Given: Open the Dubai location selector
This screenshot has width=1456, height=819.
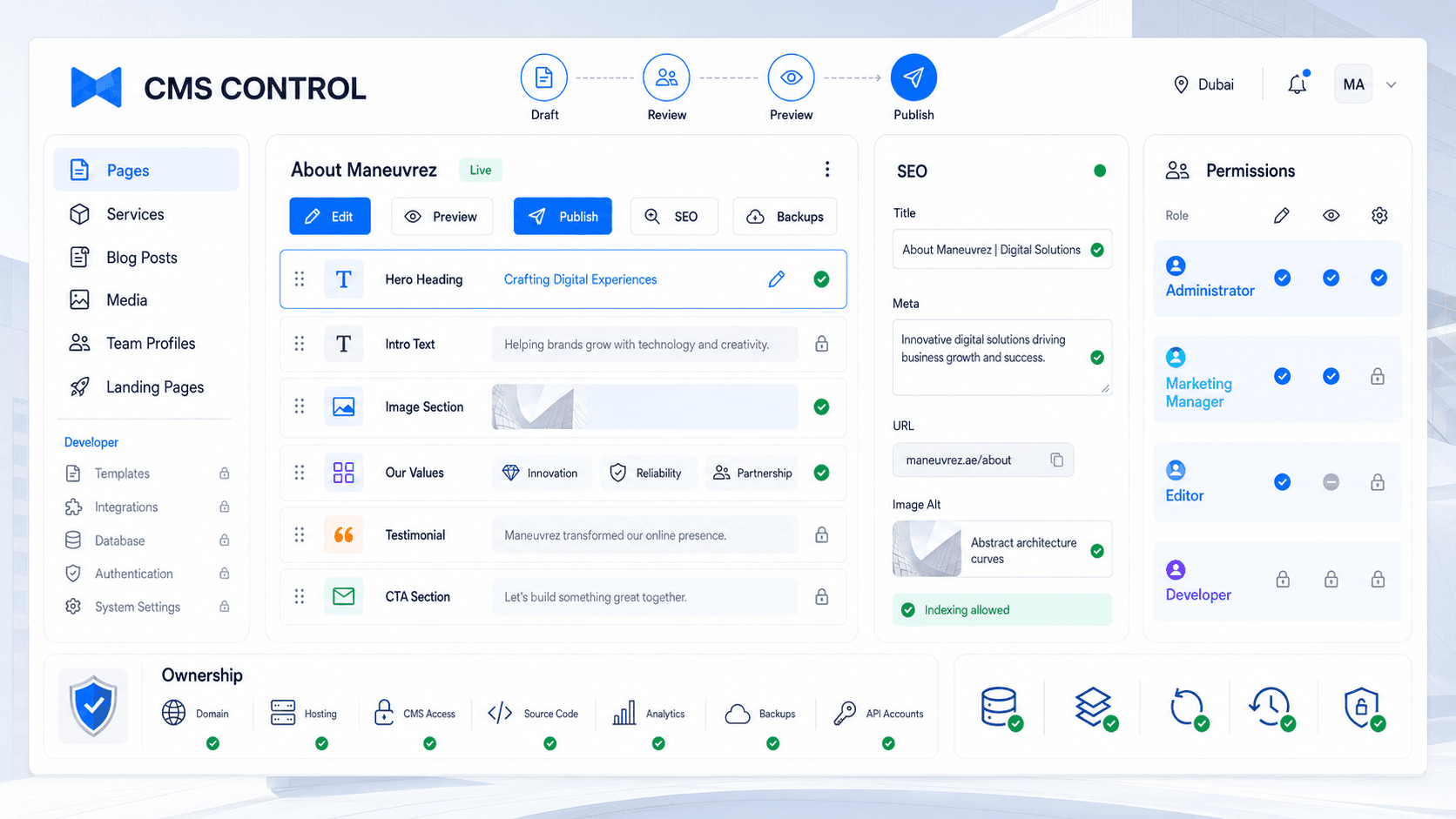Looking at the screenshot, I should pyautogui.click(x=1203, y=84).
